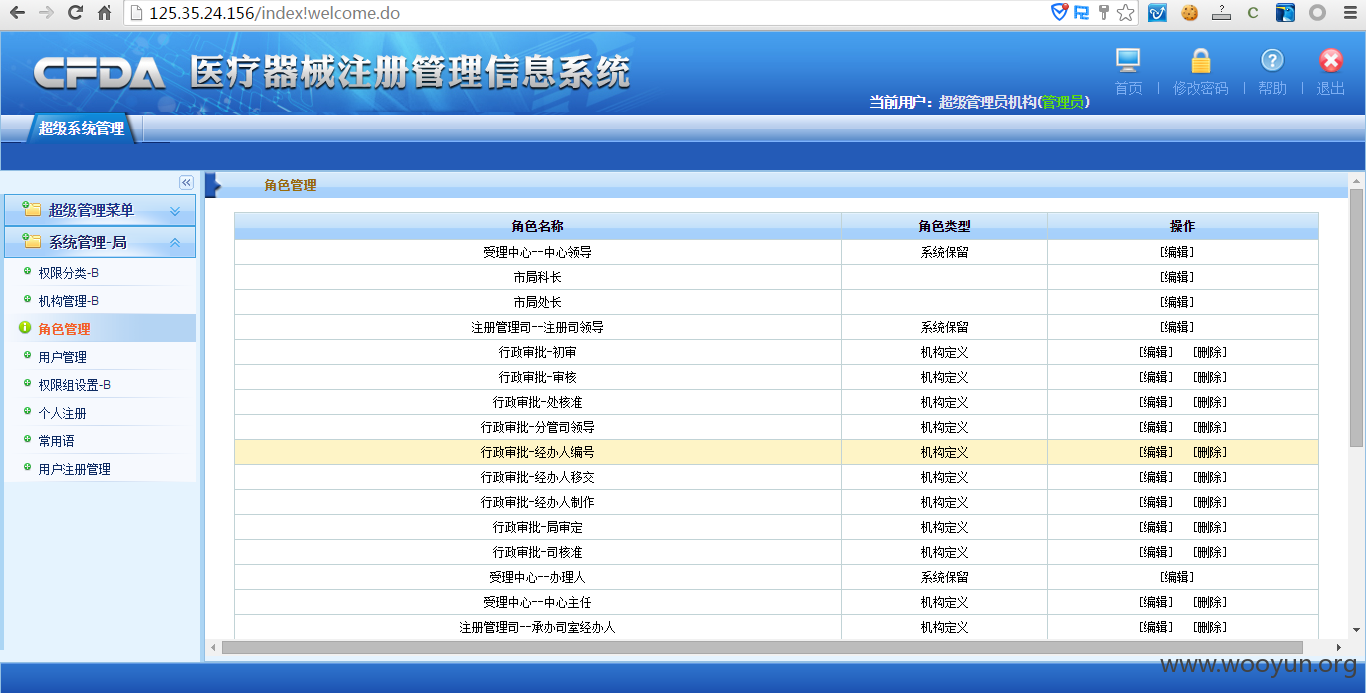Click the 操作 column header
Screen dimensions: 1366x693
tap(1183, 226)
